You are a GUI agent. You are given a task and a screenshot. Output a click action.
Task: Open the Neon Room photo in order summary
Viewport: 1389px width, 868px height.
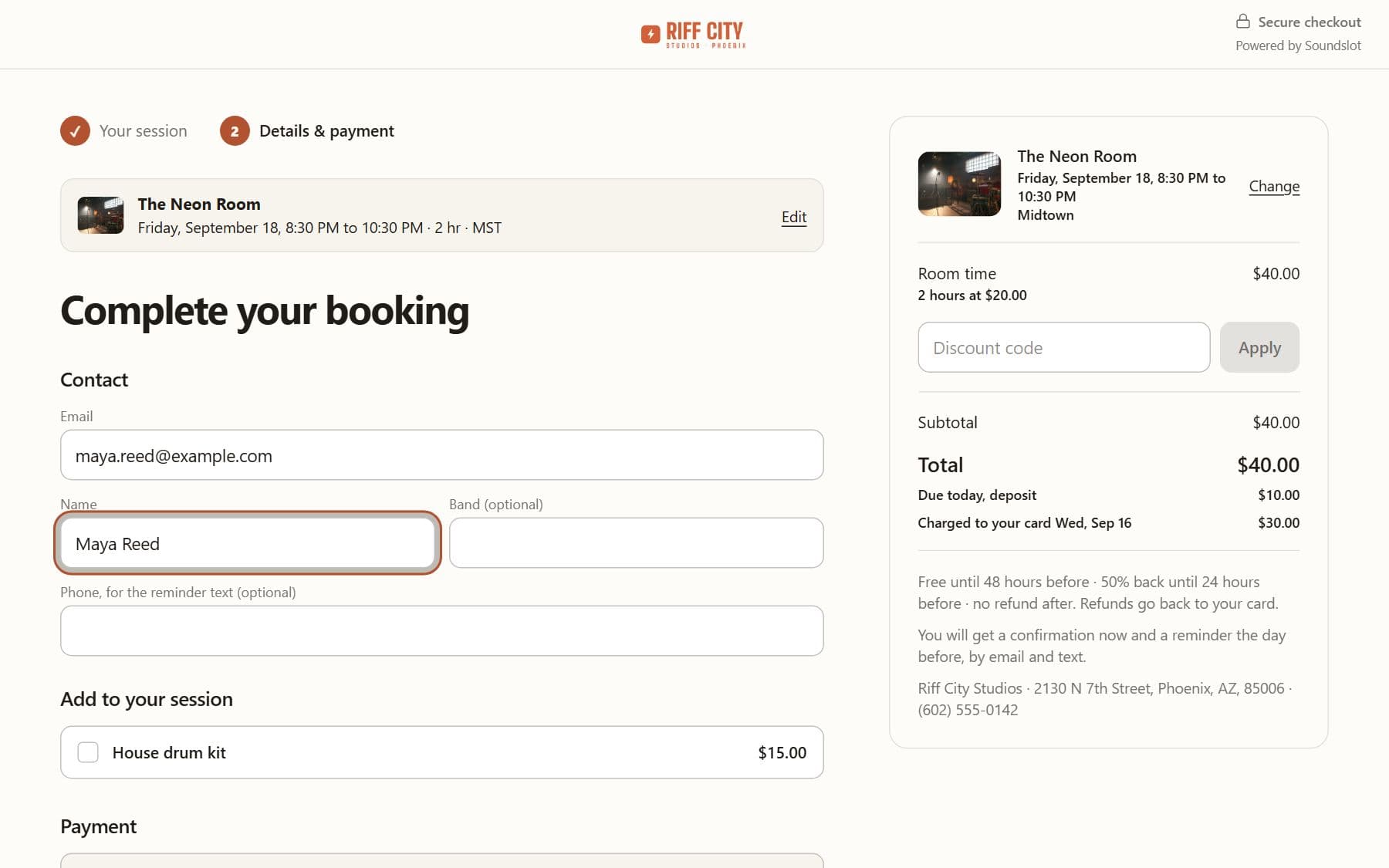(x=959, y=184)
